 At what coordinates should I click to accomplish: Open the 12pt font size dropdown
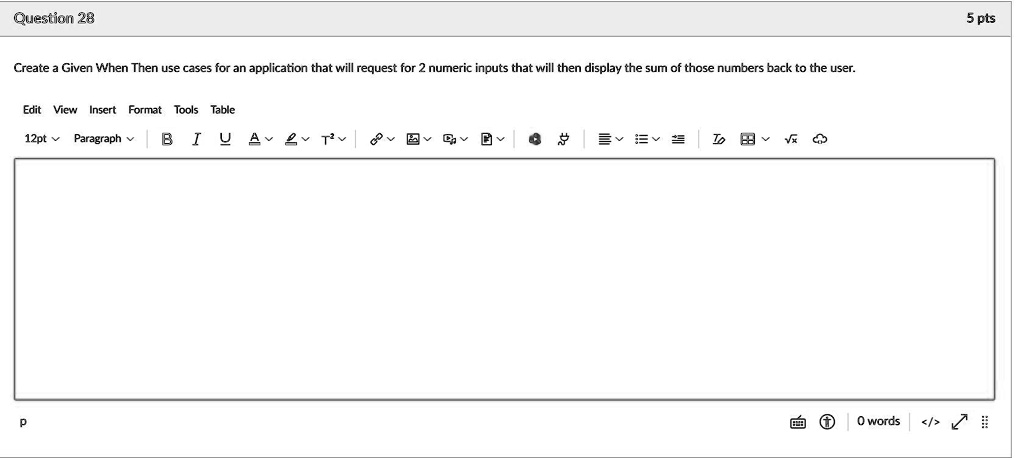(x=42, y=139)
